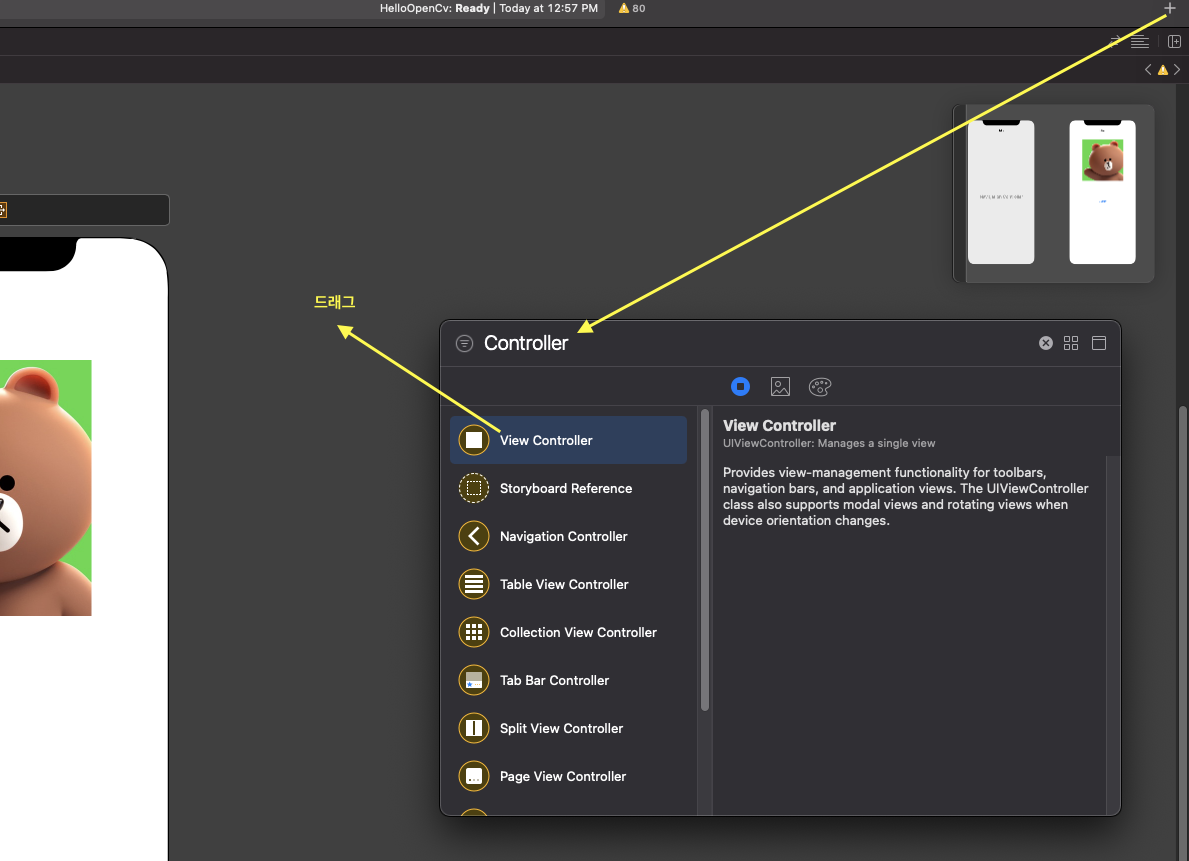Click the Navigation Controller back-arrow icon

pos(474,536)
